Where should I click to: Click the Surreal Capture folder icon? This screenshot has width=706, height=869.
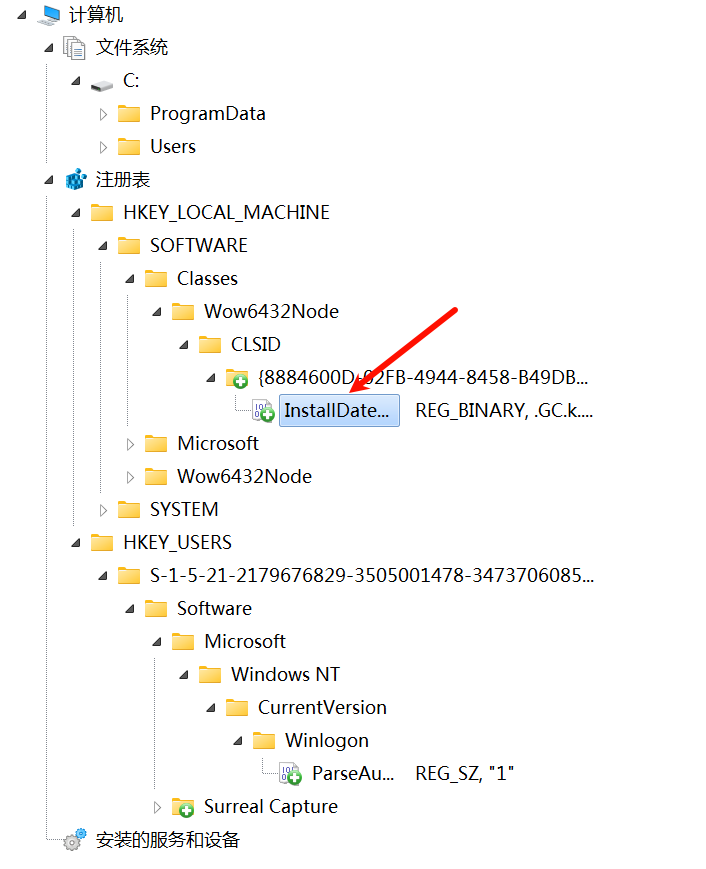183,806
